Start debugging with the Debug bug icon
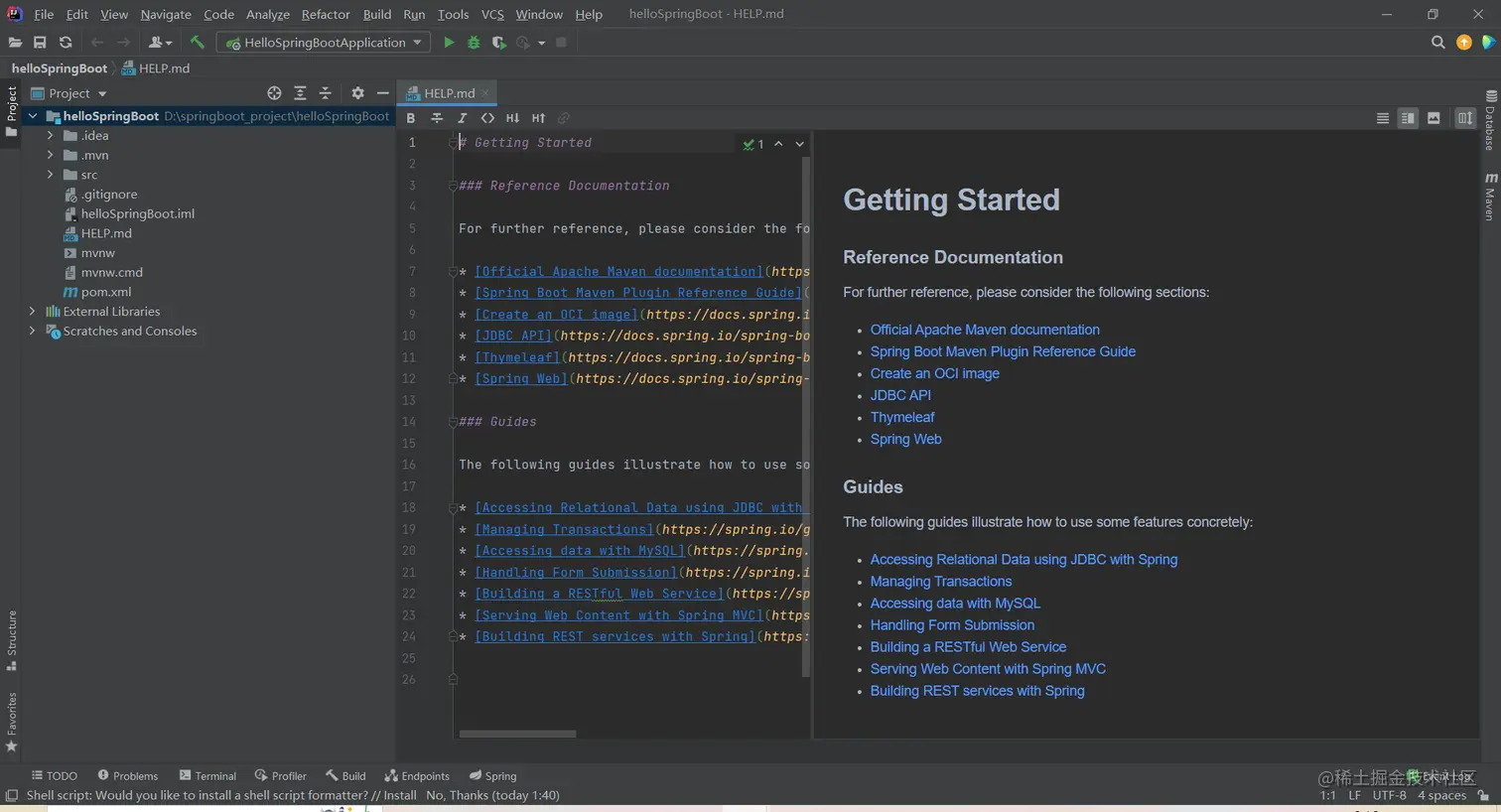The height and width of the screenshot is (812, 1501). click(x=474, y=43)
